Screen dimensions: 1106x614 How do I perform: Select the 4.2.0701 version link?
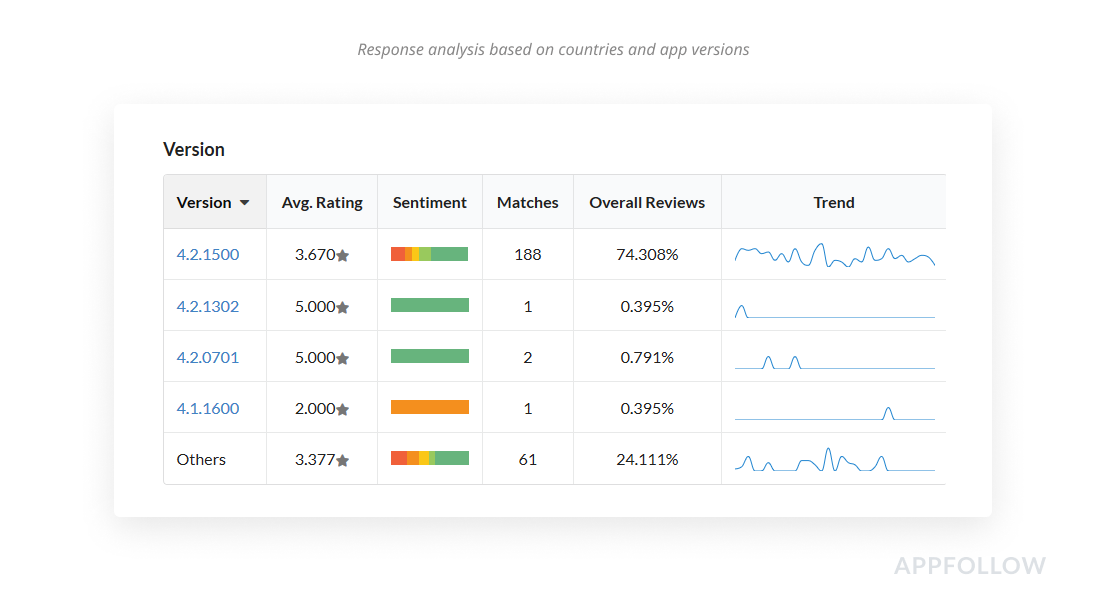(x=208, y=357)
